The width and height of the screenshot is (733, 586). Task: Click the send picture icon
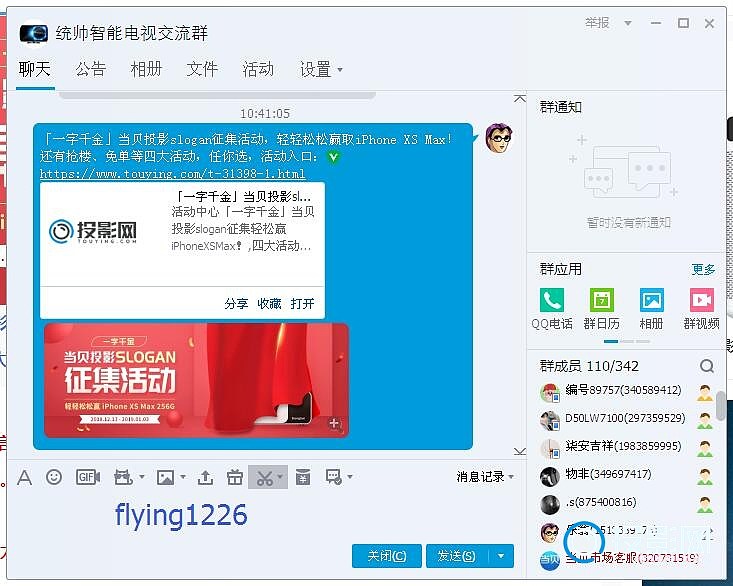point(165,477)
